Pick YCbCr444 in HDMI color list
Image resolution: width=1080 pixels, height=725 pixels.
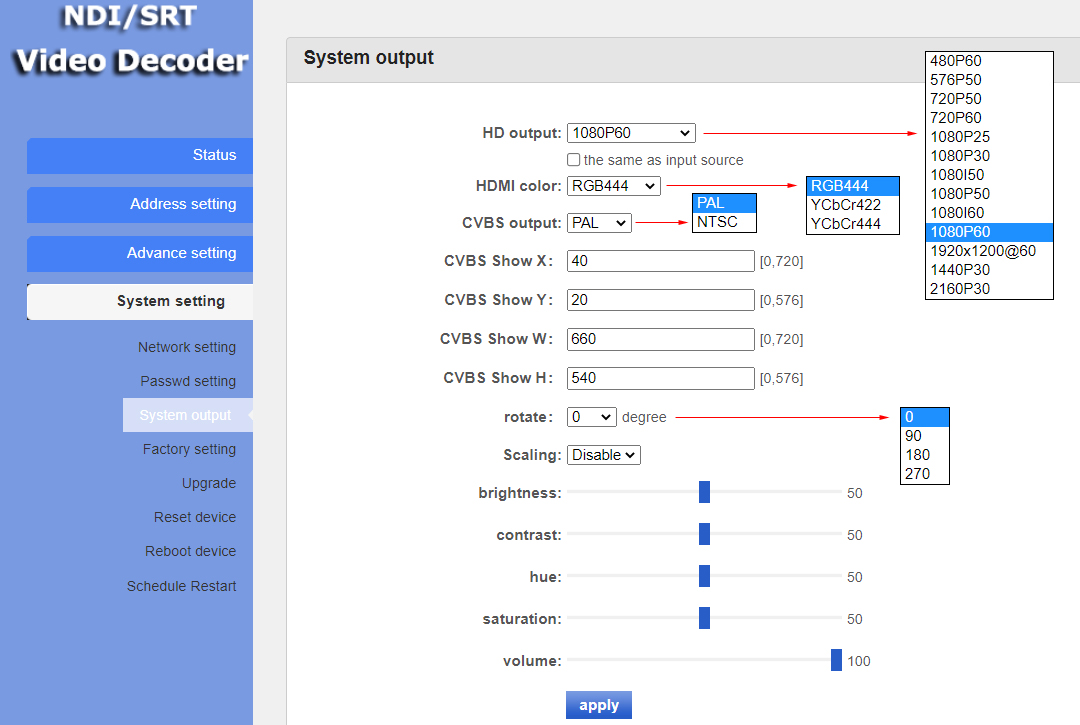853,224
